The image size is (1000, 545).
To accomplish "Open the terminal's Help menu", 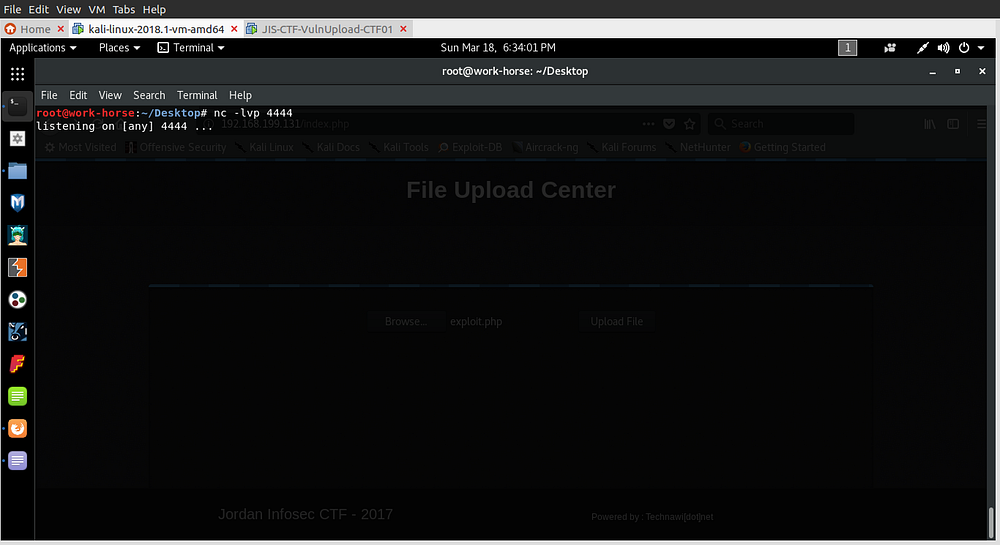I will (240, 95).
